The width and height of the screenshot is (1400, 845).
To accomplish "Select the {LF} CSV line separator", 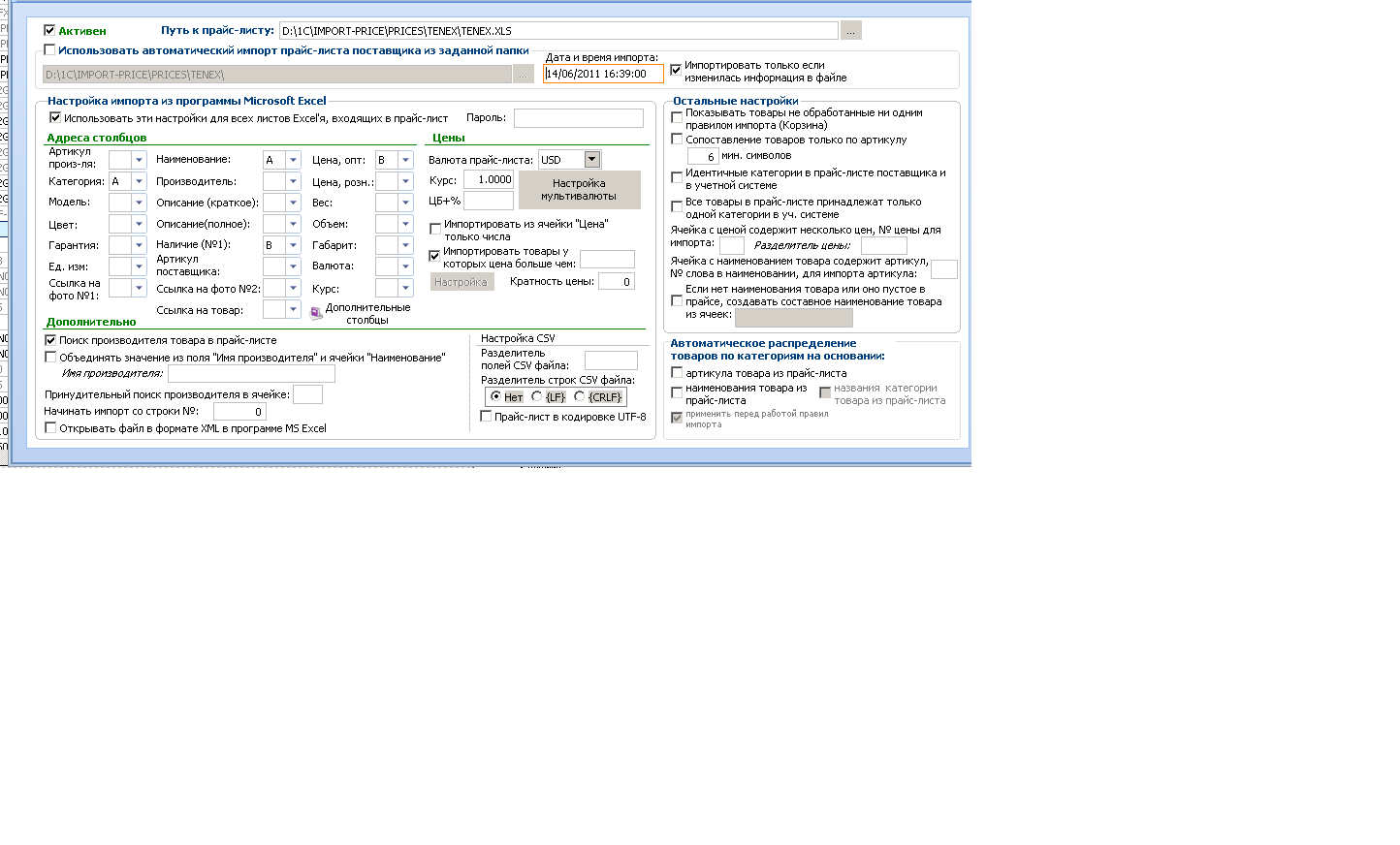I will click(536, 396).
